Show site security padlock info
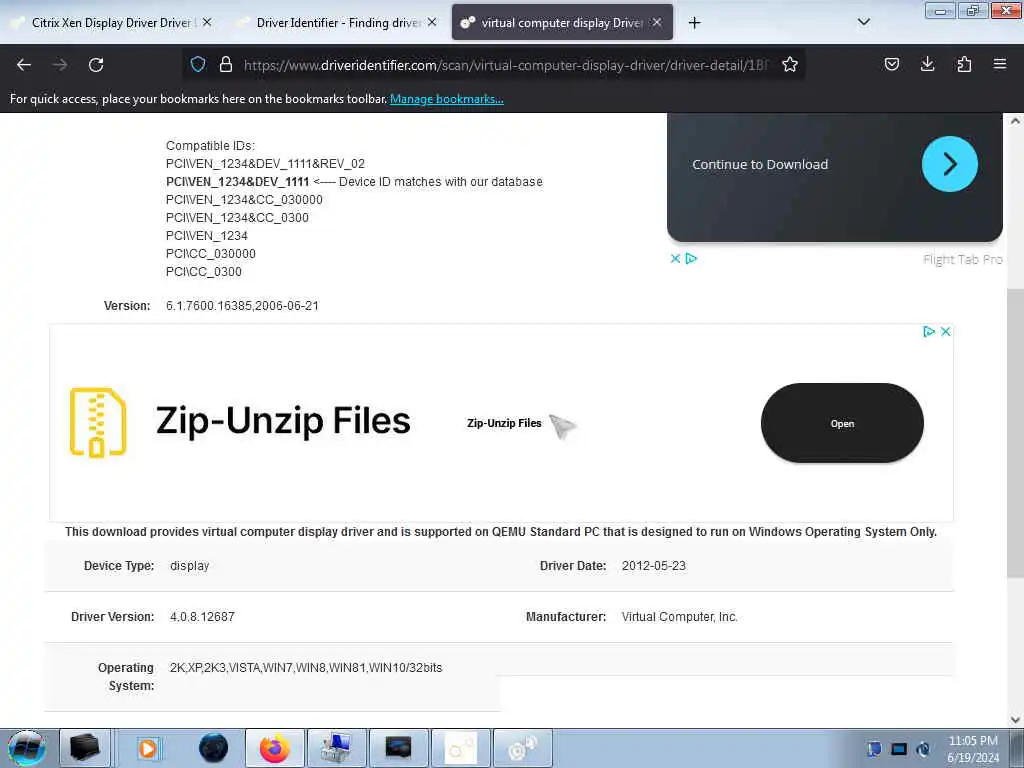Image resolution: width=1024 pixels, height=768 pixels. [226, 64]
